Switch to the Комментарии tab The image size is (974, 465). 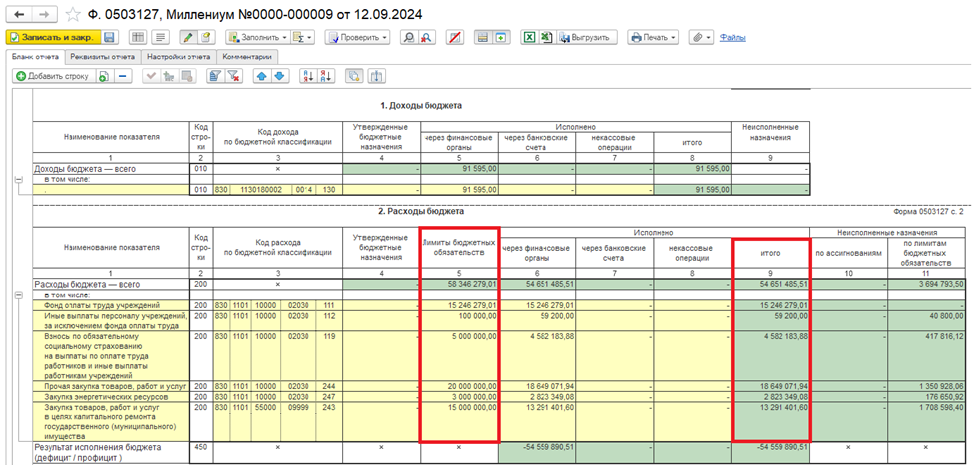click(x=247, y=56)
